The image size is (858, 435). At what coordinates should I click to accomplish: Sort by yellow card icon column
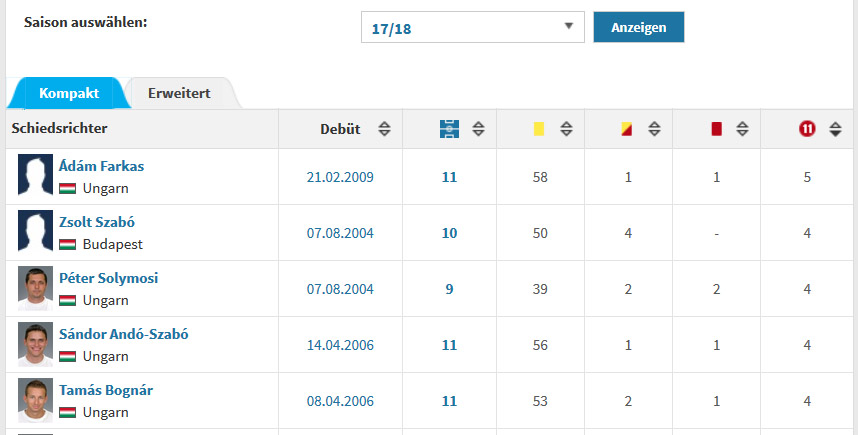point(539,129)
